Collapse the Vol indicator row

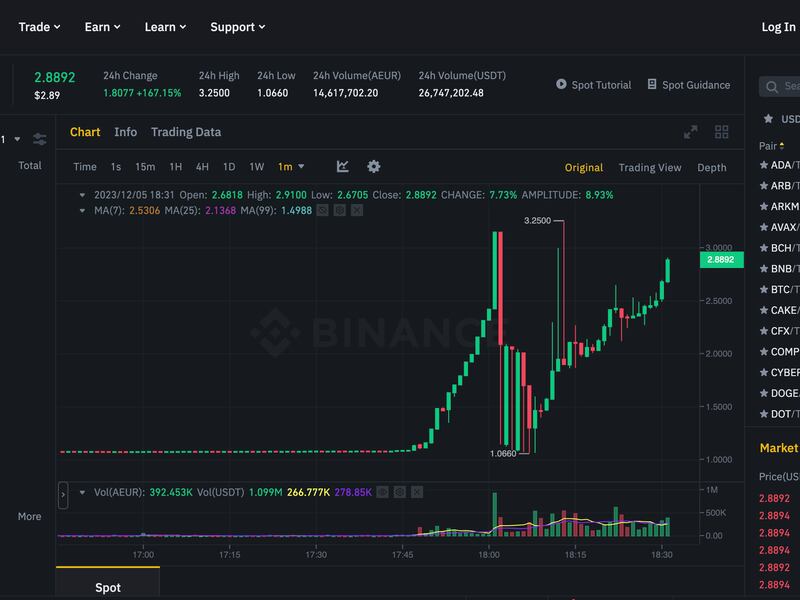coord(82,492)
